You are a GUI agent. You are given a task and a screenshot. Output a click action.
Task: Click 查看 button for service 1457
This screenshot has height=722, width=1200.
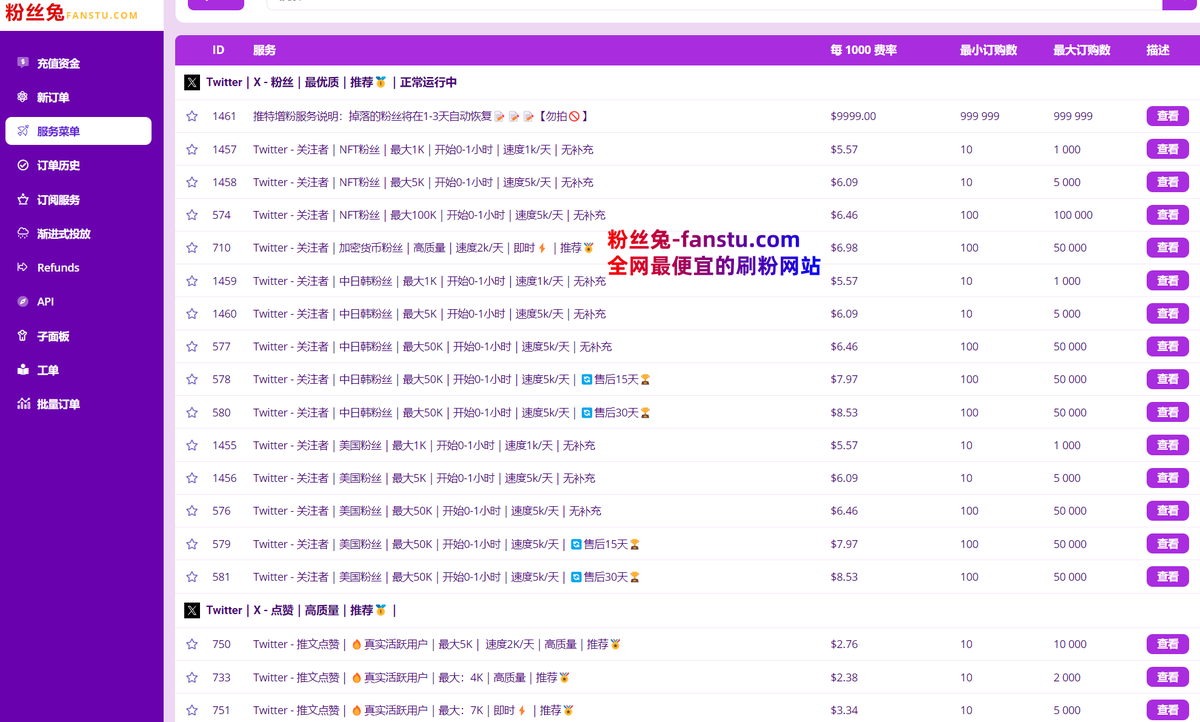click(1167, 149)
